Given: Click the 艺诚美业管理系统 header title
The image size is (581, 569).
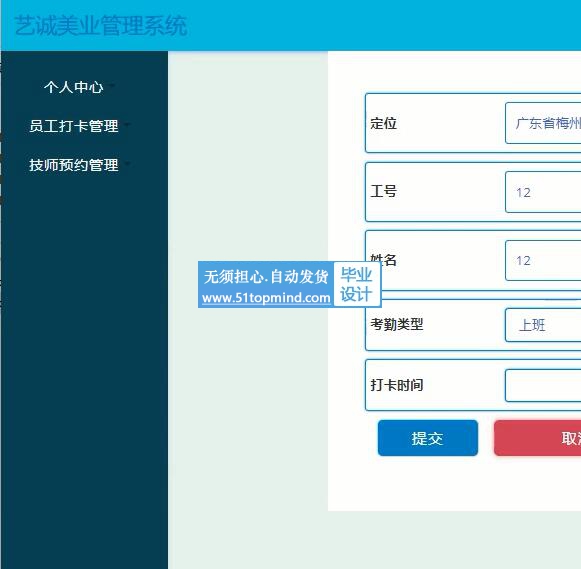Looking at the screenshot, I should click(x=101, y=26).
